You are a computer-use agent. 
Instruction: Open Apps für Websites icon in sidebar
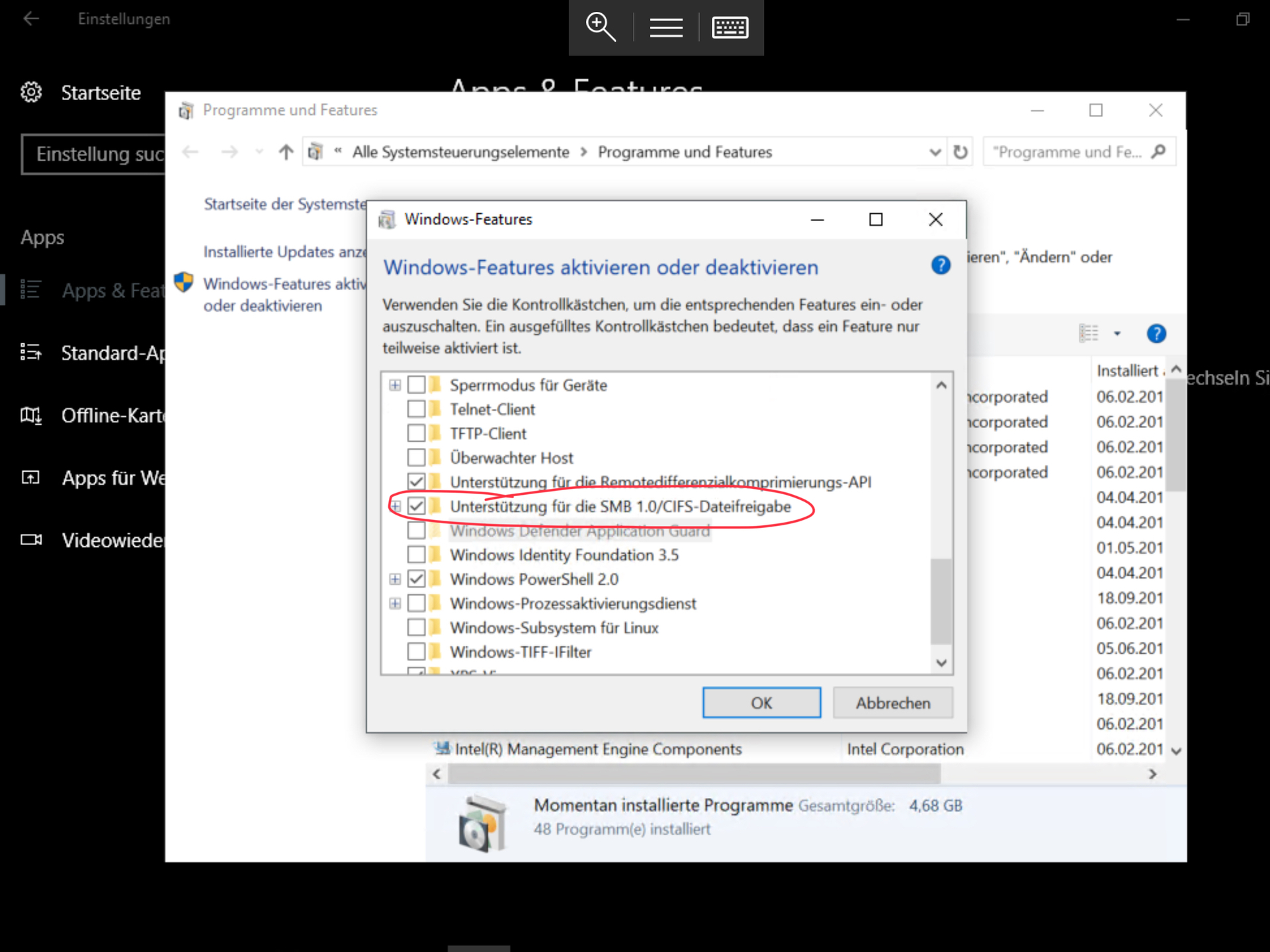(30, 477)
